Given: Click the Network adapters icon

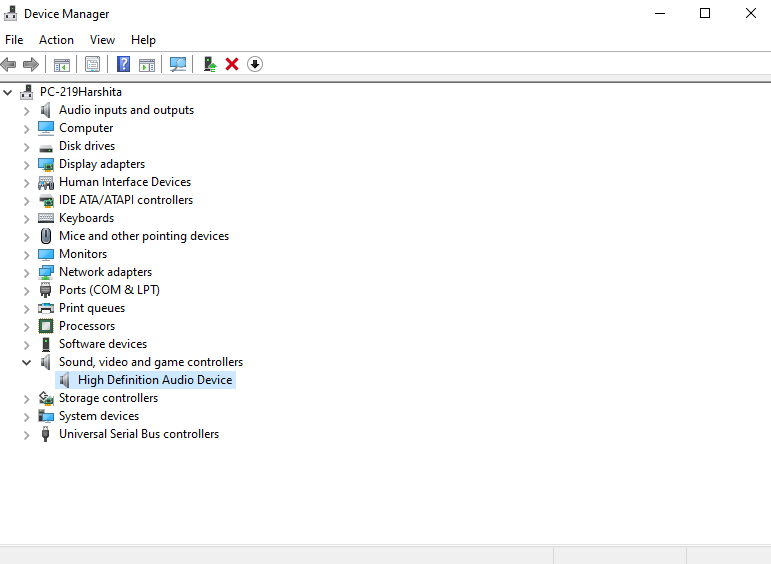Looking at the screenshot, I should pos(46,272).
